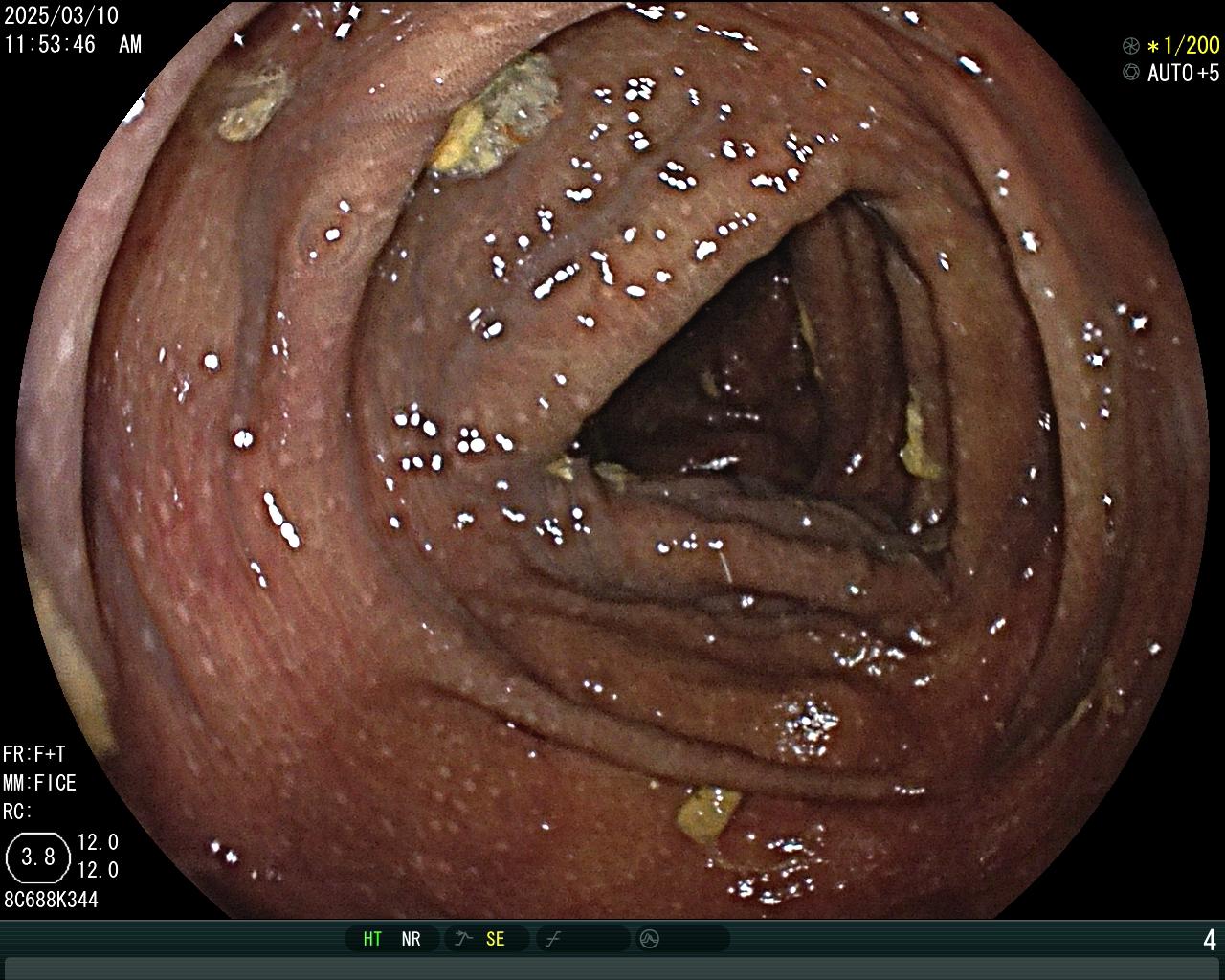Image resolution: width=1225 pixels, height=980 pixels.
Task: Click the FR:F+T label
Action: click(x=34, y=754)
